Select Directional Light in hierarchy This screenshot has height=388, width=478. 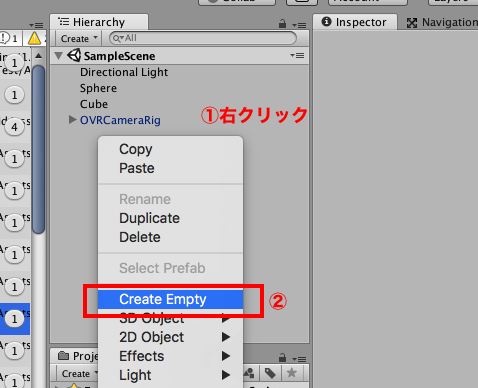coord(124,72)
